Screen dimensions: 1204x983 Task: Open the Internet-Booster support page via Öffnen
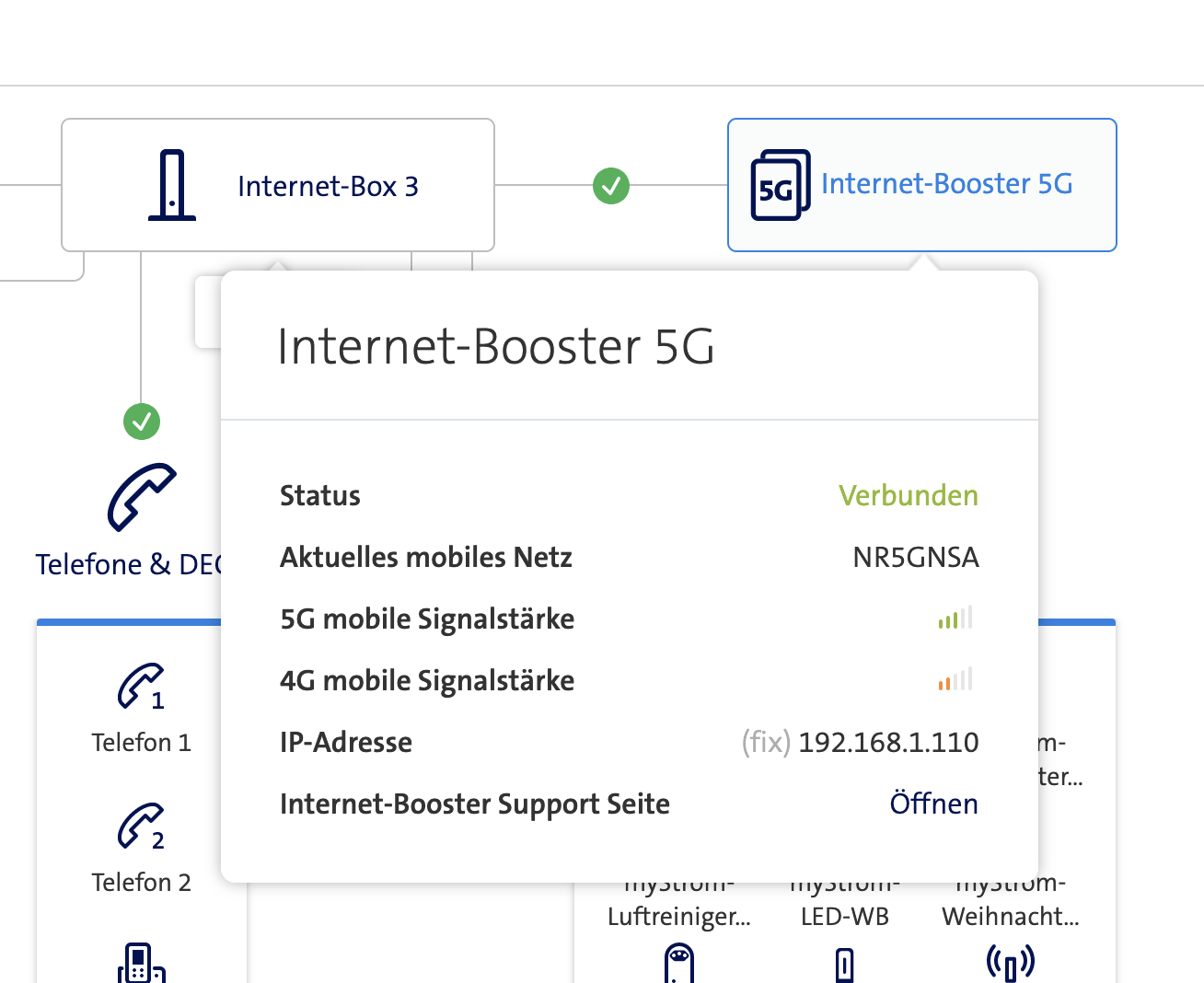pyautogui.click(x=933, y=804)
